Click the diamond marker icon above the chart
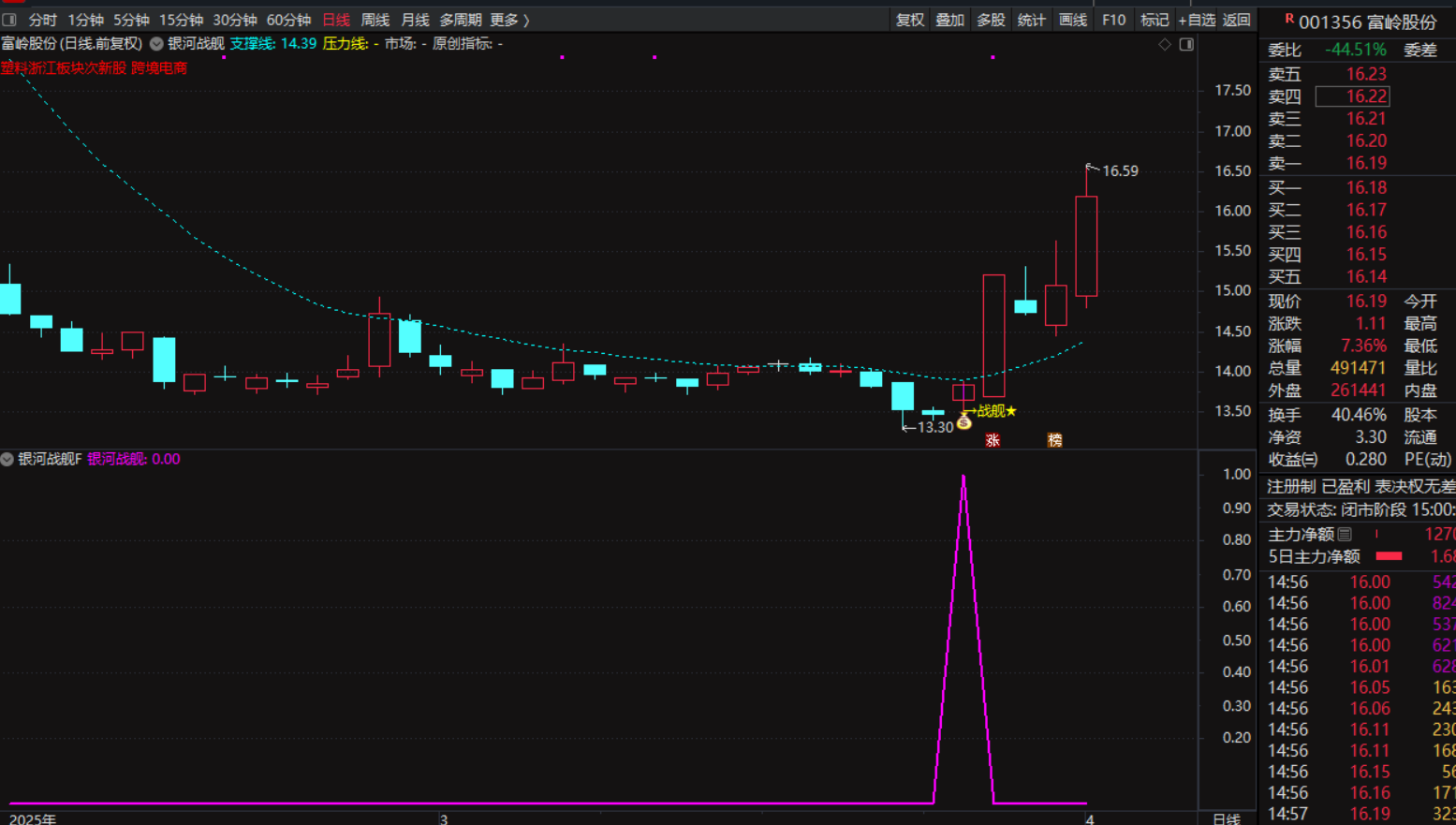 click(1165, 44)
